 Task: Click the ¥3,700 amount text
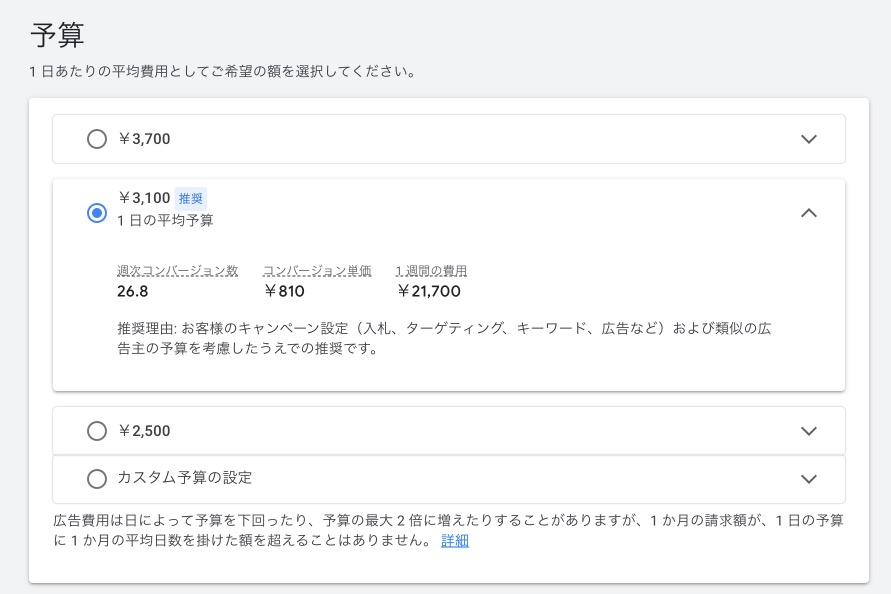tap(144, 139)
